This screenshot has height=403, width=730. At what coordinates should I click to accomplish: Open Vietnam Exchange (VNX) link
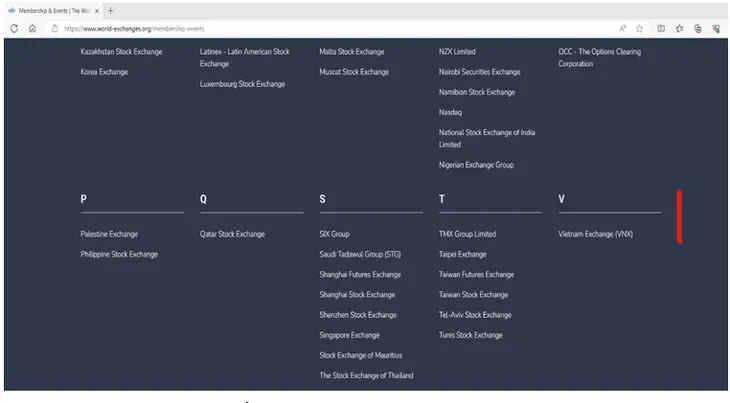(x=596, y=234)
